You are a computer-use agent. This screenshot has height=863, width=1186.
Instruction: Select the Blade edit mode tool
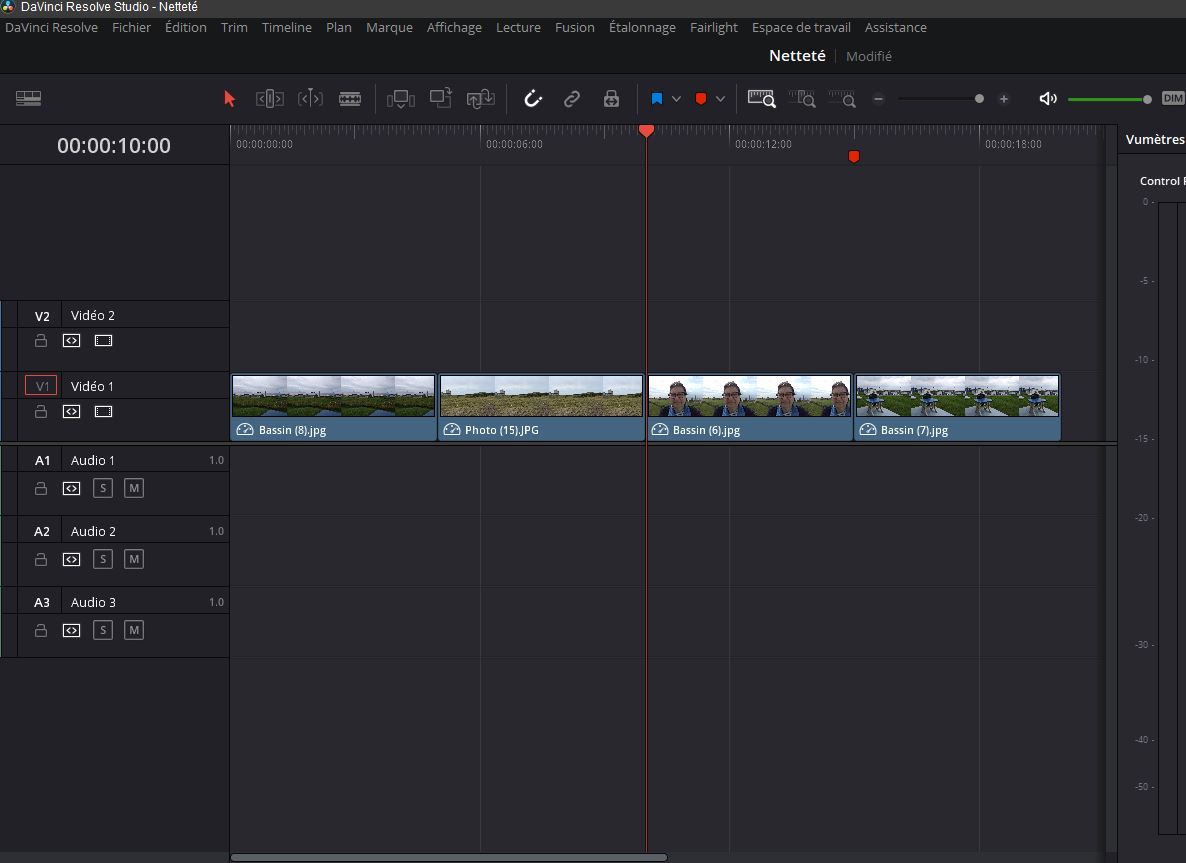[349, 99]
